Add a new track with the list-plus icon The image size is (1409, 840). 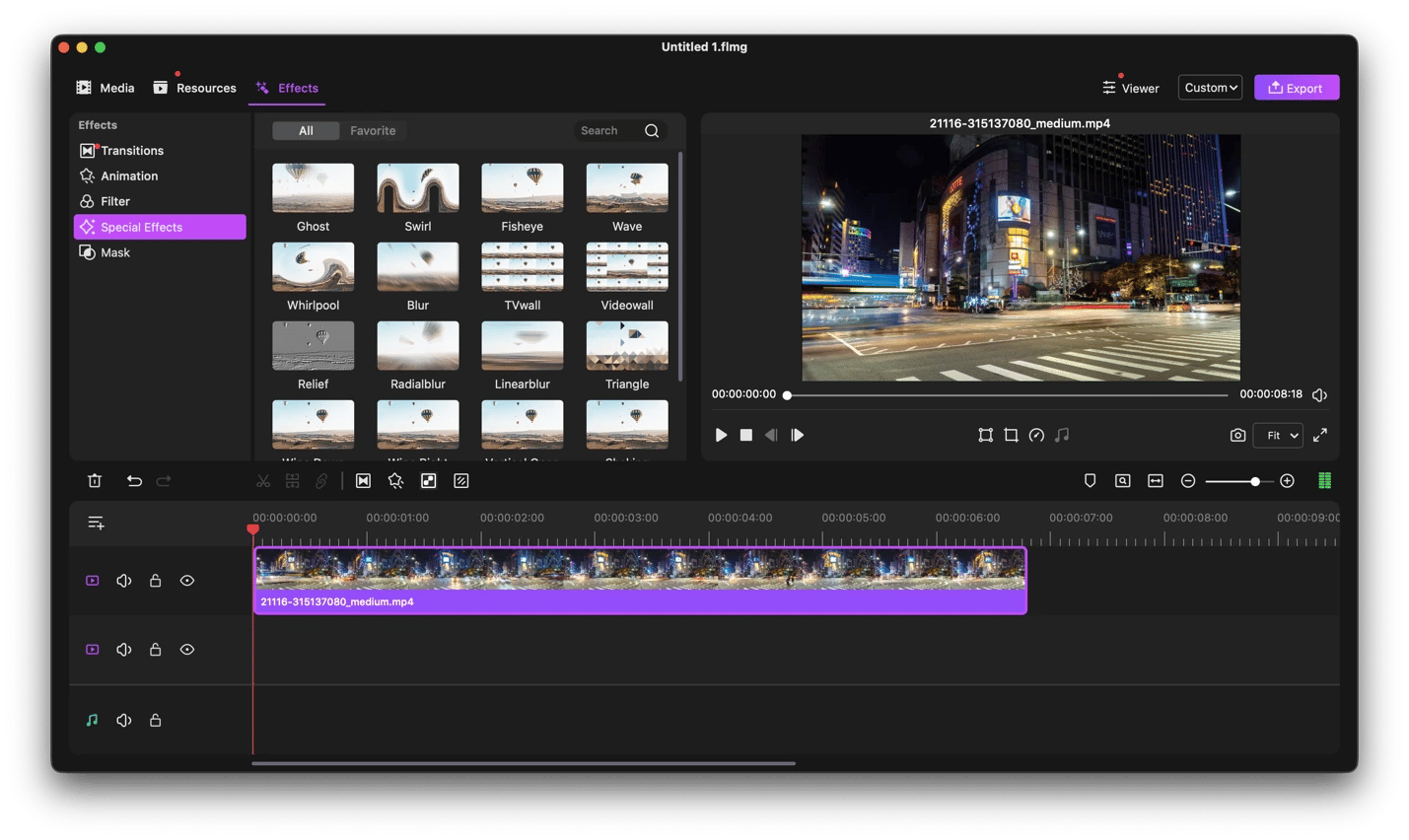tap(96, 523)
